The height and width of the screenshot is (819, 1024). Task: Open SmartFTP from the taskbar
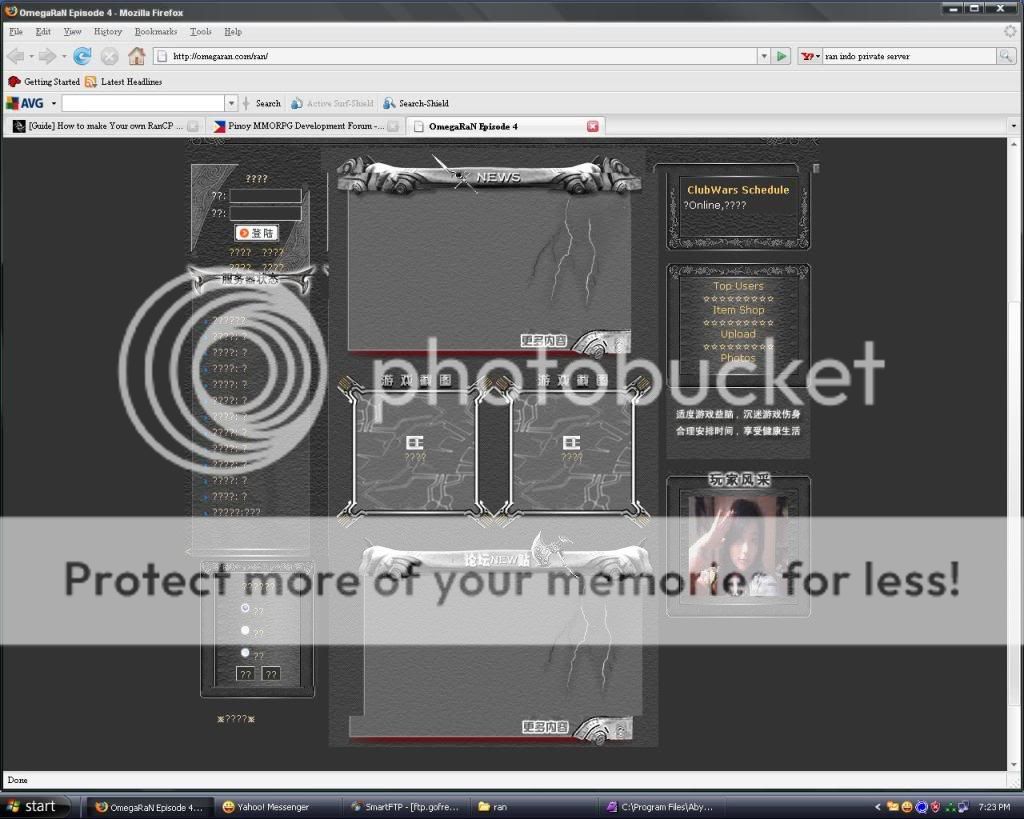406,806
